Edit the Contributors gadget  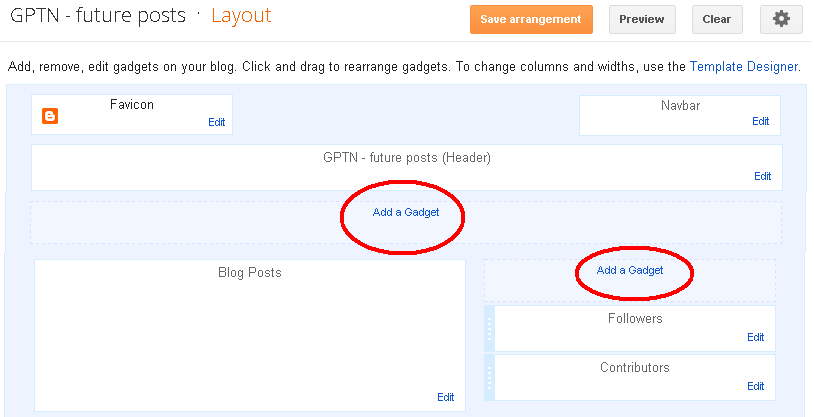pyautogui.click(x=755, y=386)
